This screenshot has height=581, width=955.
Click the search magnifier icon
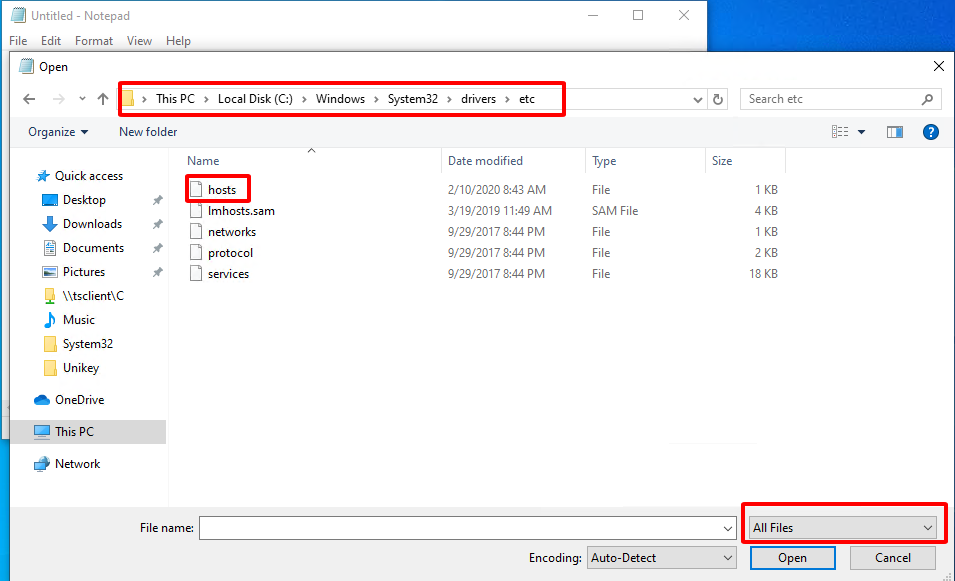[x=927, y=99]
